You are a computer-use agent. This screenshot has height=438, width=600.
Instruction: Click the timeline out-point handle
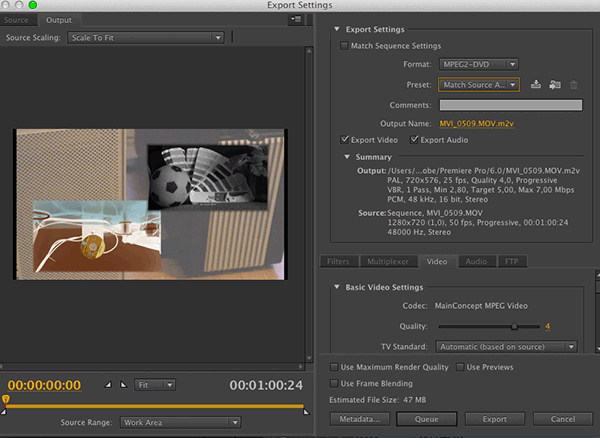coord(306,412)
